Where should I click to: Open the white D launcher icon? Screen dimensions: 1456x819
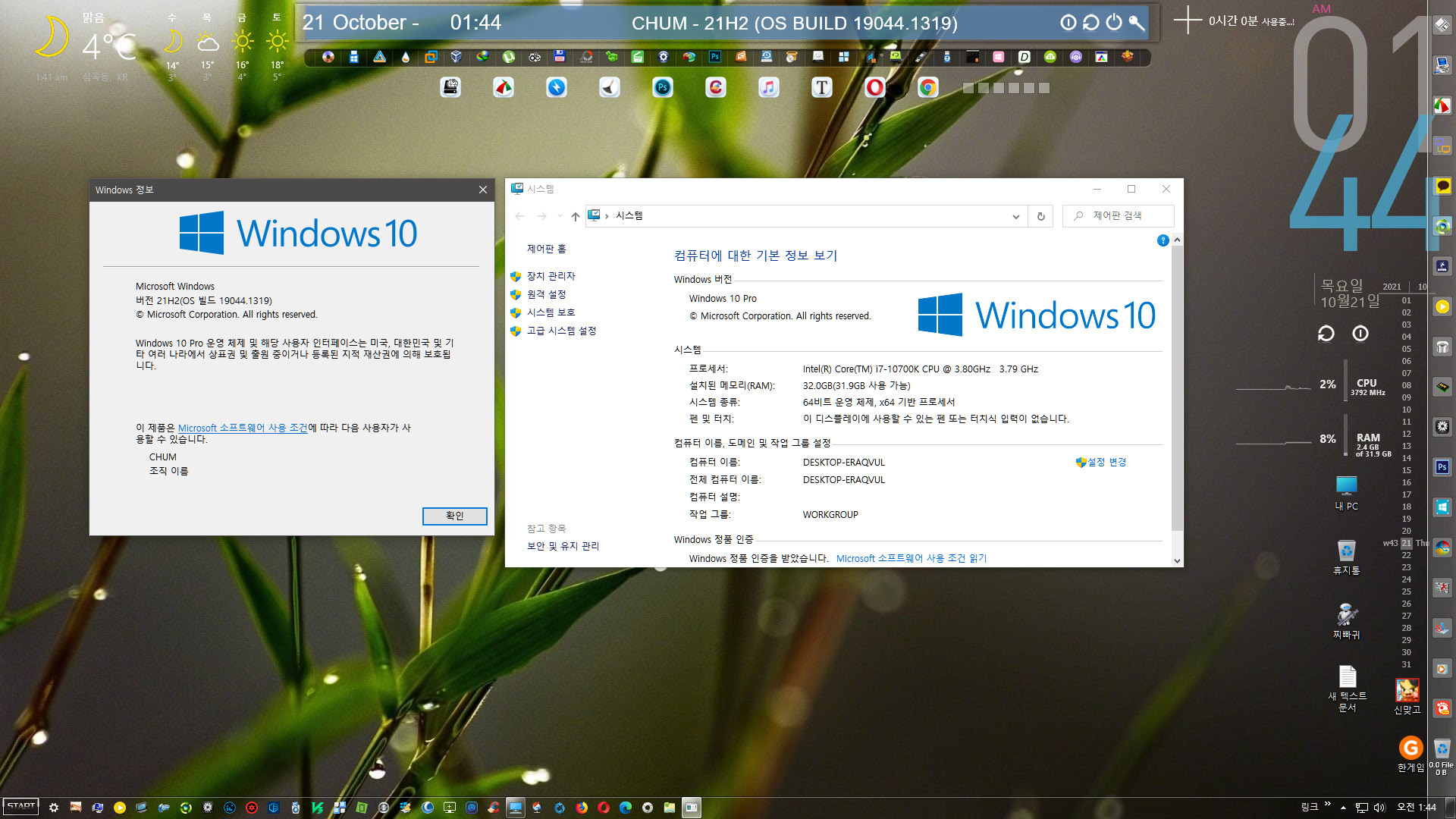[1024, 57]
